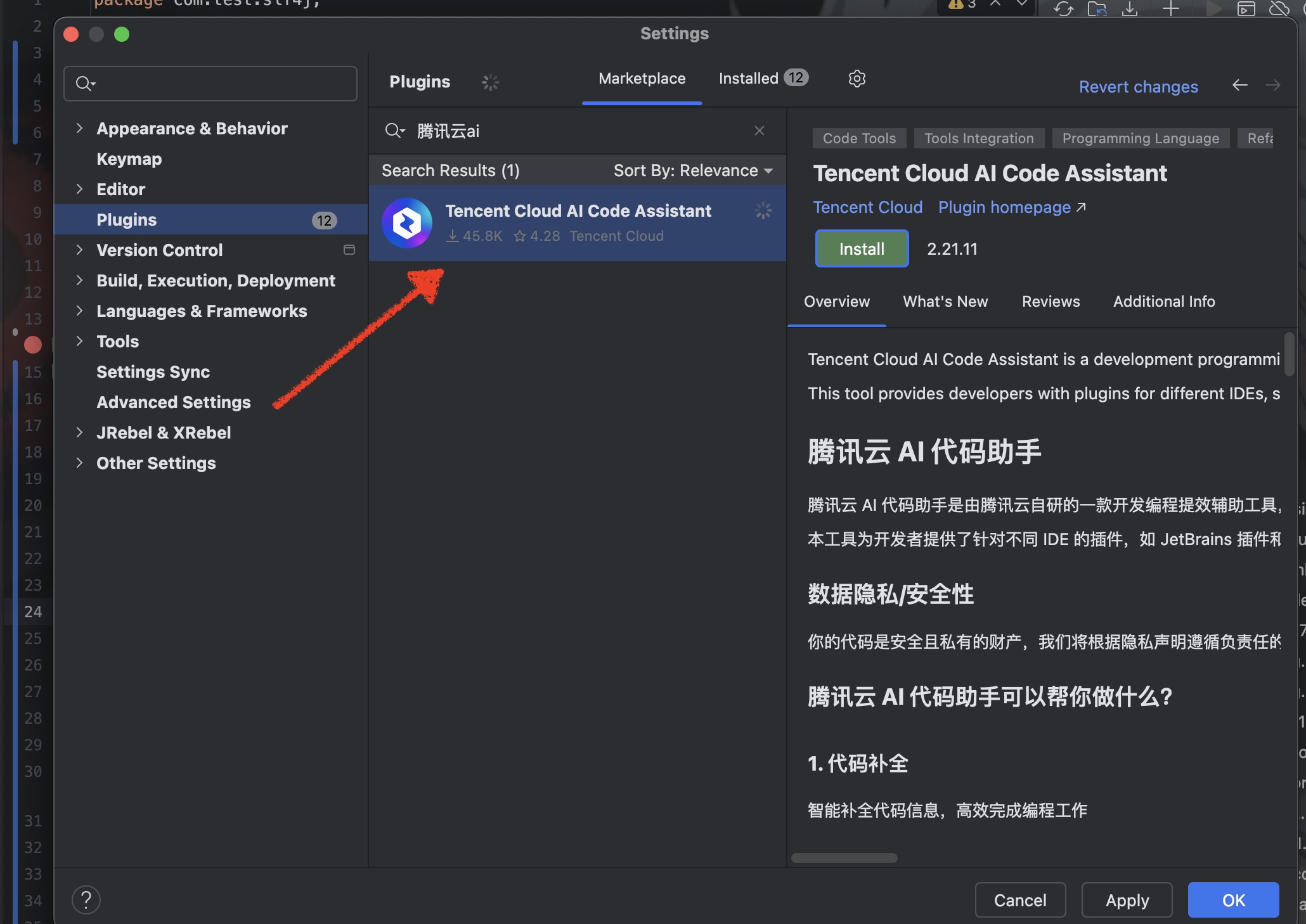
Task: Switch to the Installed plugins tab
Action: (763, 78)
